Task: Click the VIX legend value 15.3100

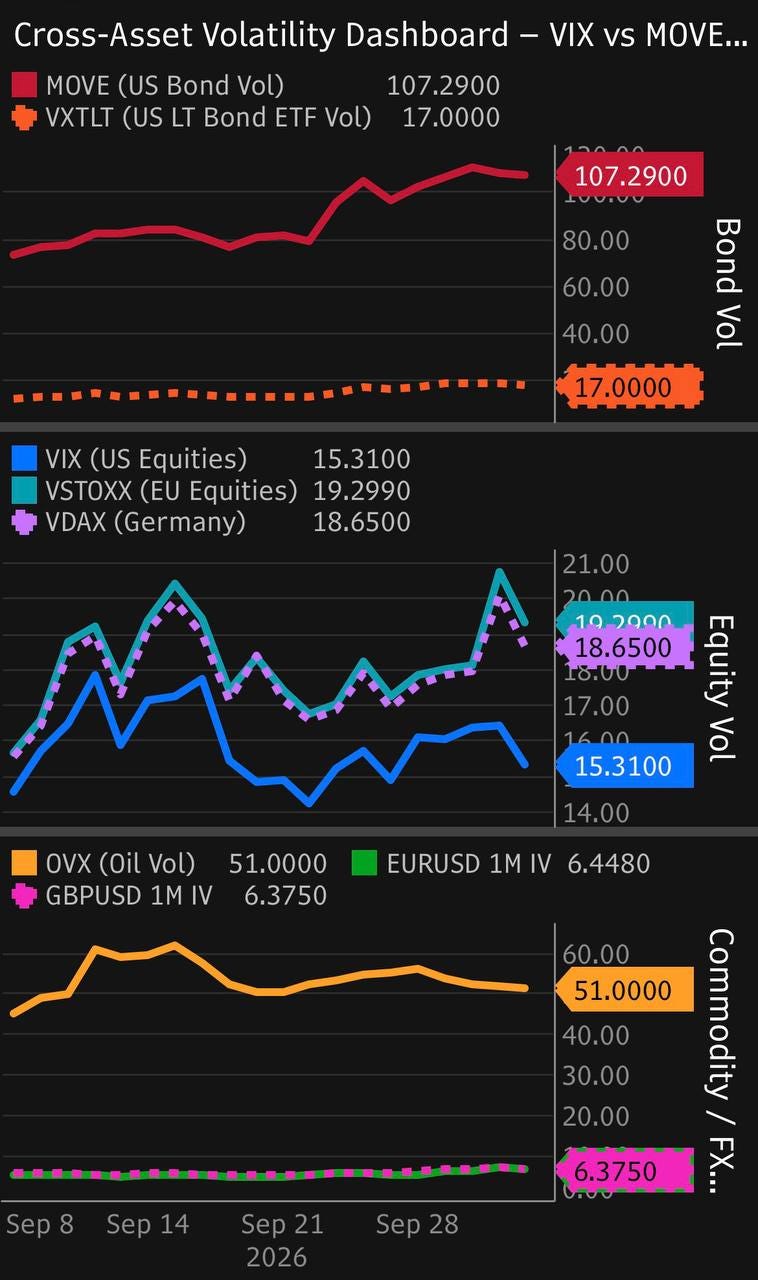Action: click(362, 460)
